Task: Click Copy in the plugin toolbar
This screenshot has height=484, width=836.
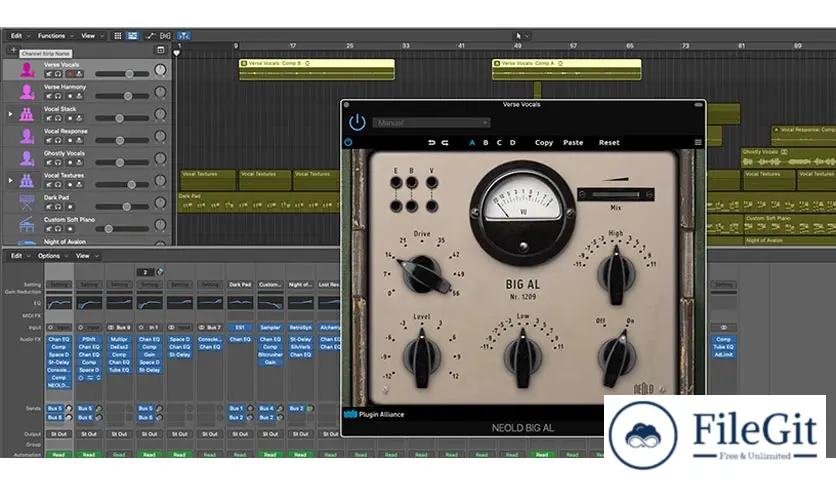Action: [544, 143]
